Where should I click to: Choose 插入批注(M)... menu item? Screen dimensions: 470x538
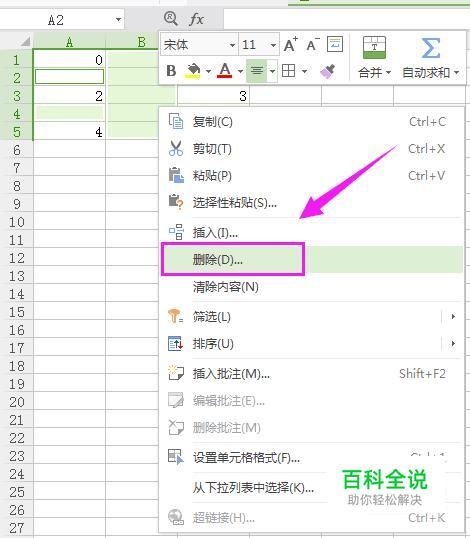pyautogui.click(x=312, y=374)
